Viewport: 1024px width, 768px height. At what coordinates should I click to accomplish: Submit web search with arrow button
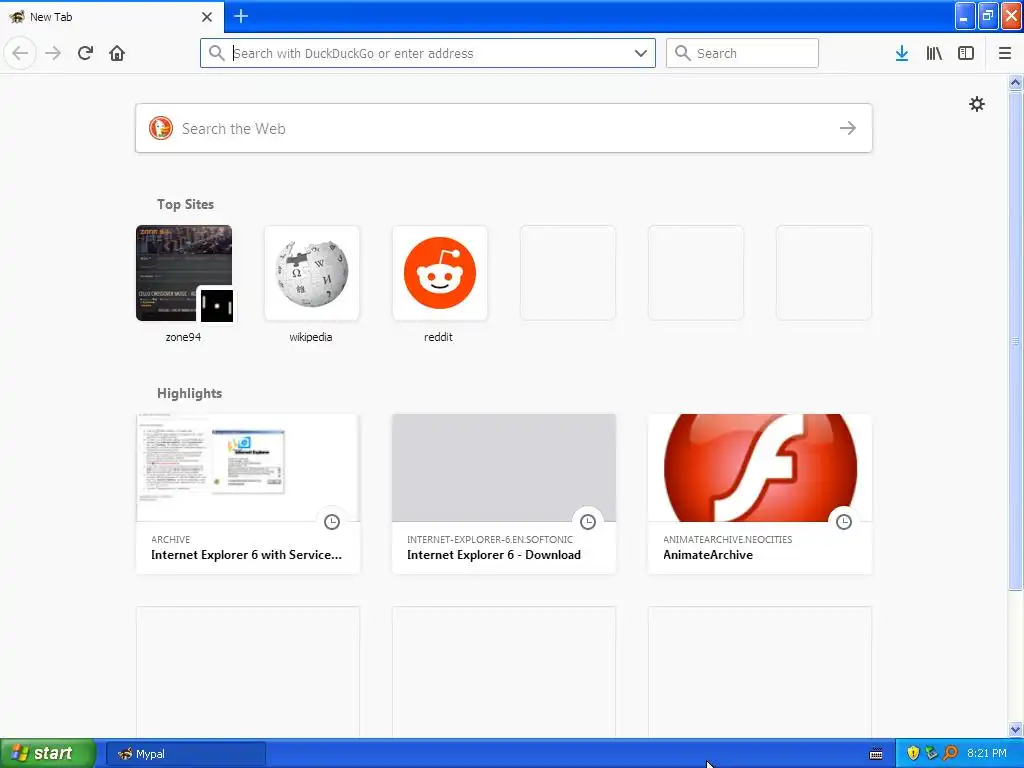coord(848,128)
